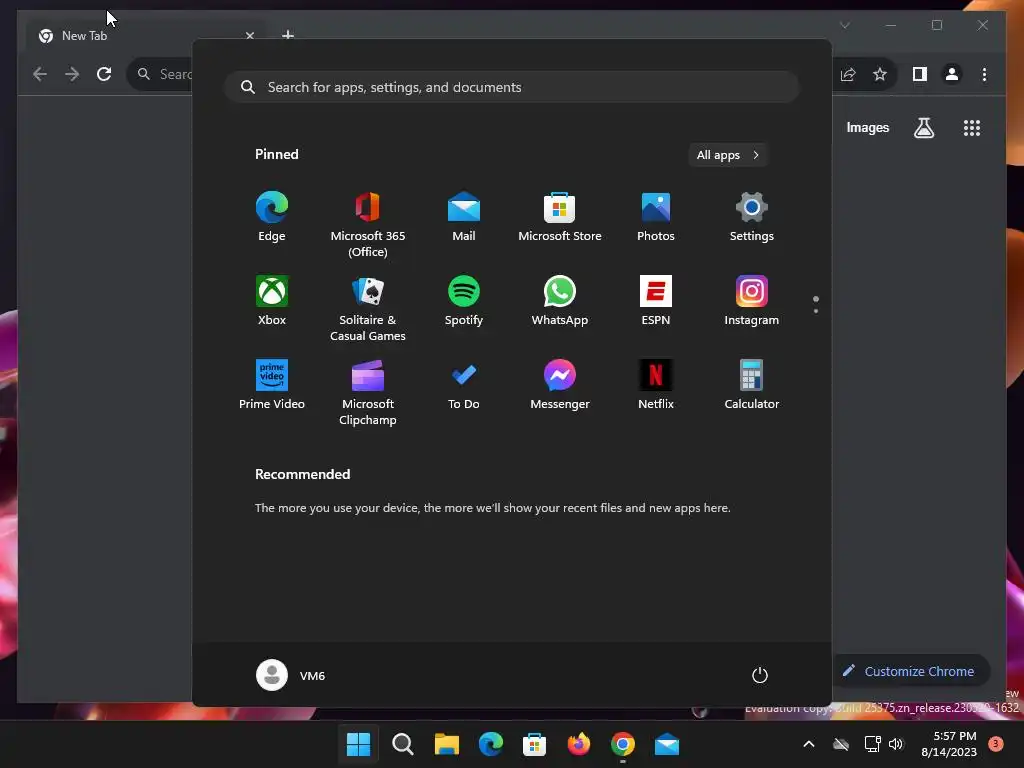The width and height of the screenshot is (1024, 768).
Task: Launch the Photos app
Action: (x=656, y=217)
